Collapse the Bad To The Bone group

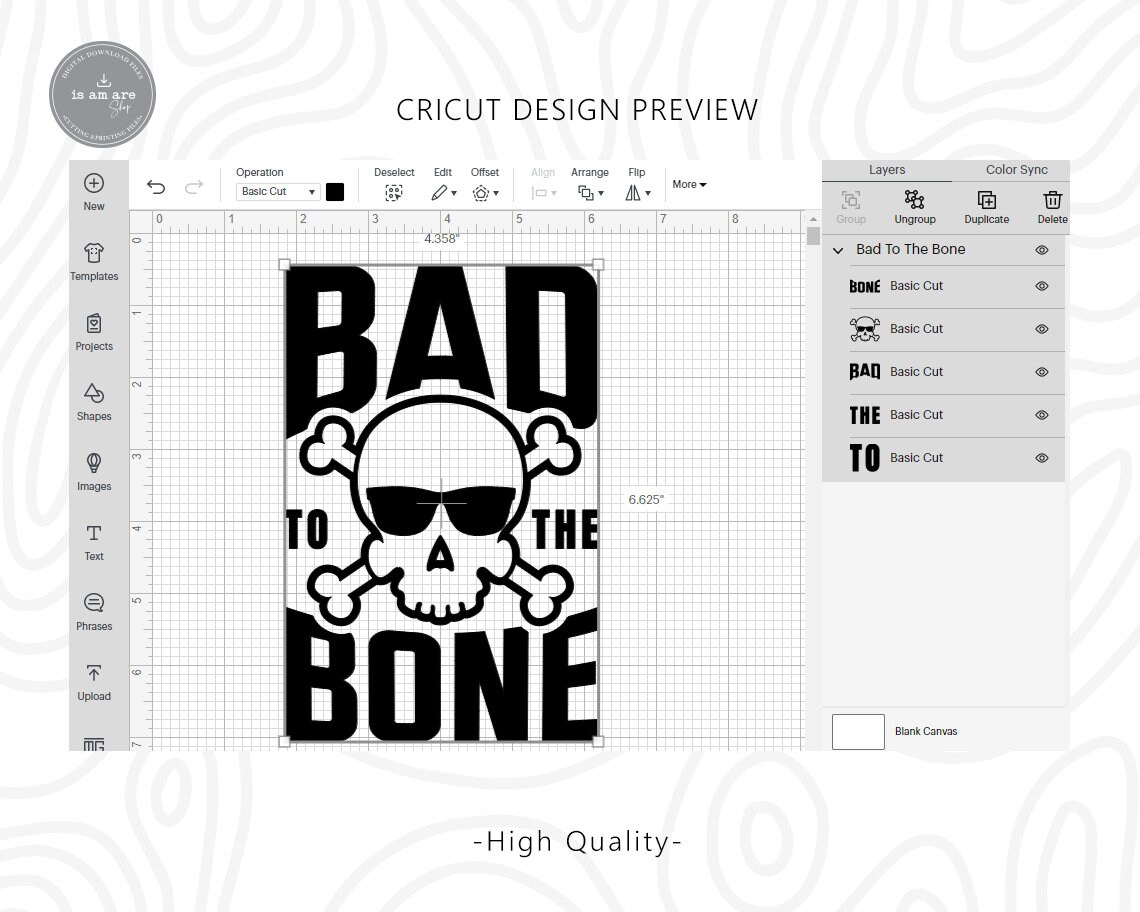click(838, 250)
